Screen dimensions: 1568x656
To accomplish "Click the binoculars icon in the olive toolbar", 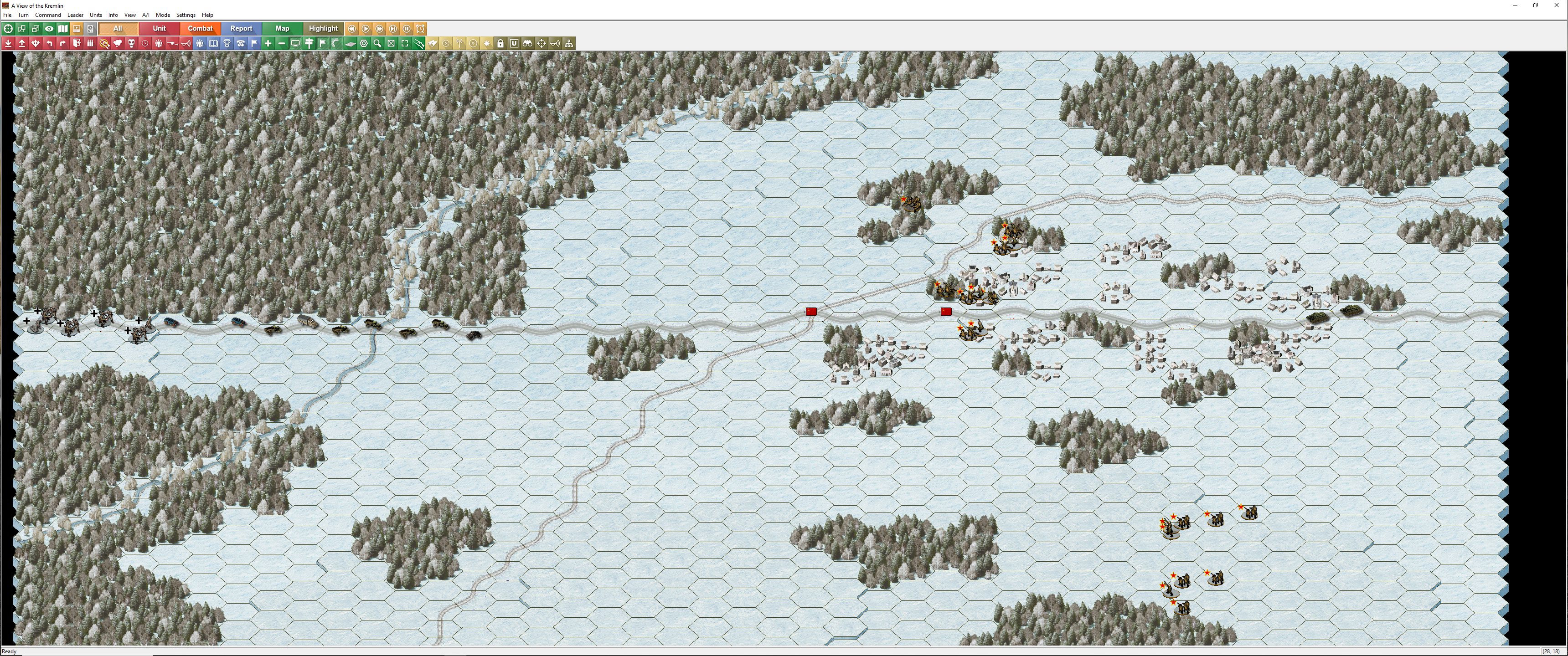I will click(x=528, y=43).
